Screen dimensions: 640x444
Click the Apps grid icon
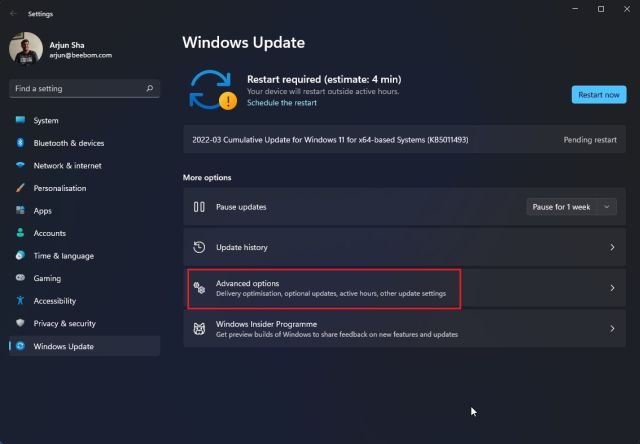pyautogui.click(x=20, y=210)
